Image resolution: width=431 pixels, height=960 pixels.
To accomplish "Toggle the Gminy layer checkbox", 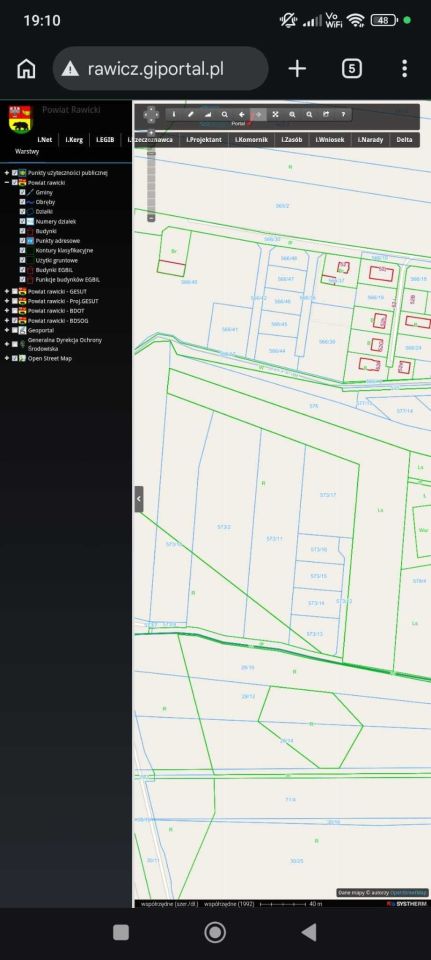I will pos(23,192).
